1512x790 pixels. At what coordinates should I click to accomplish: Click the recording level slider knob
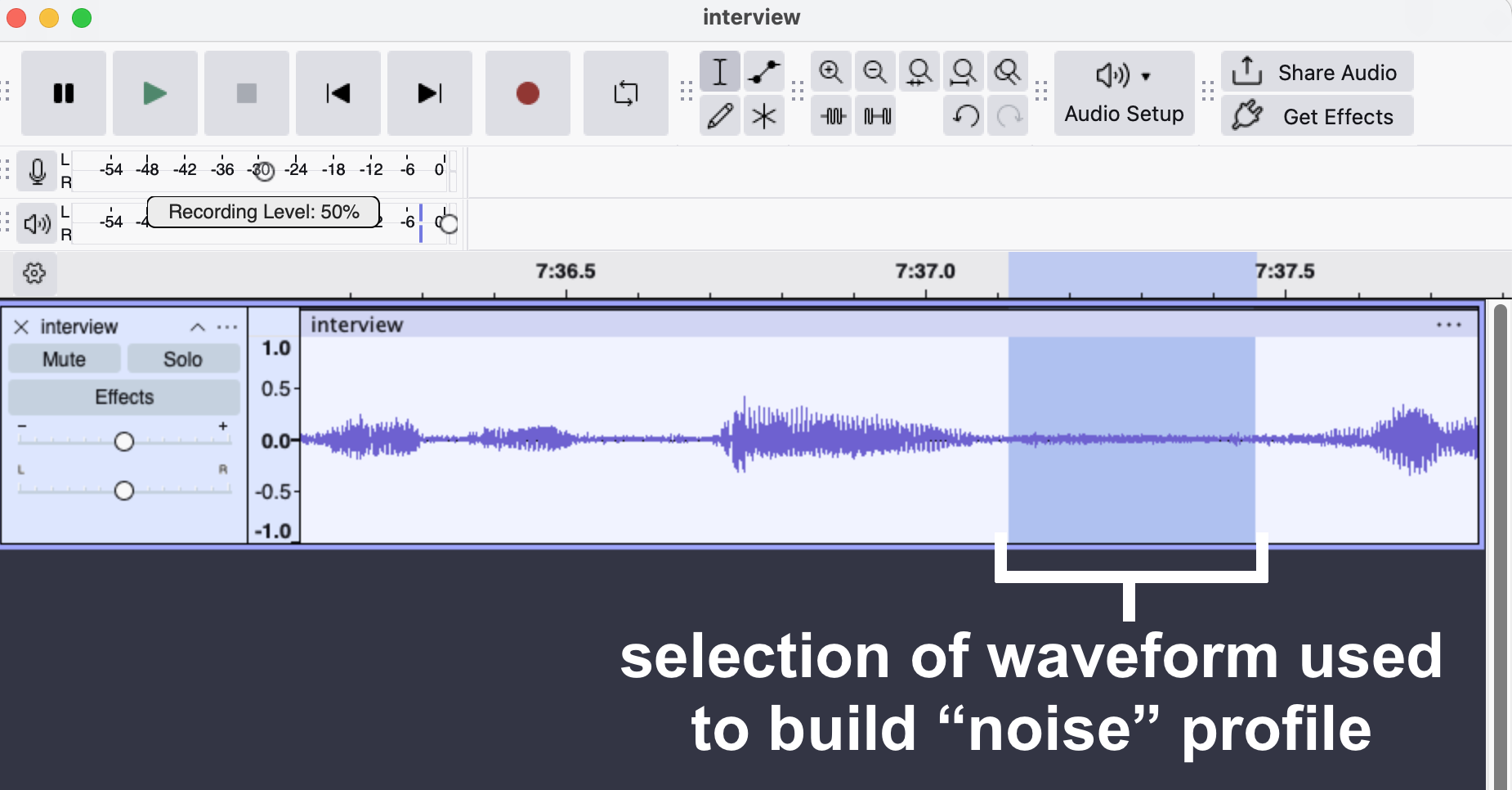(263, 172)
